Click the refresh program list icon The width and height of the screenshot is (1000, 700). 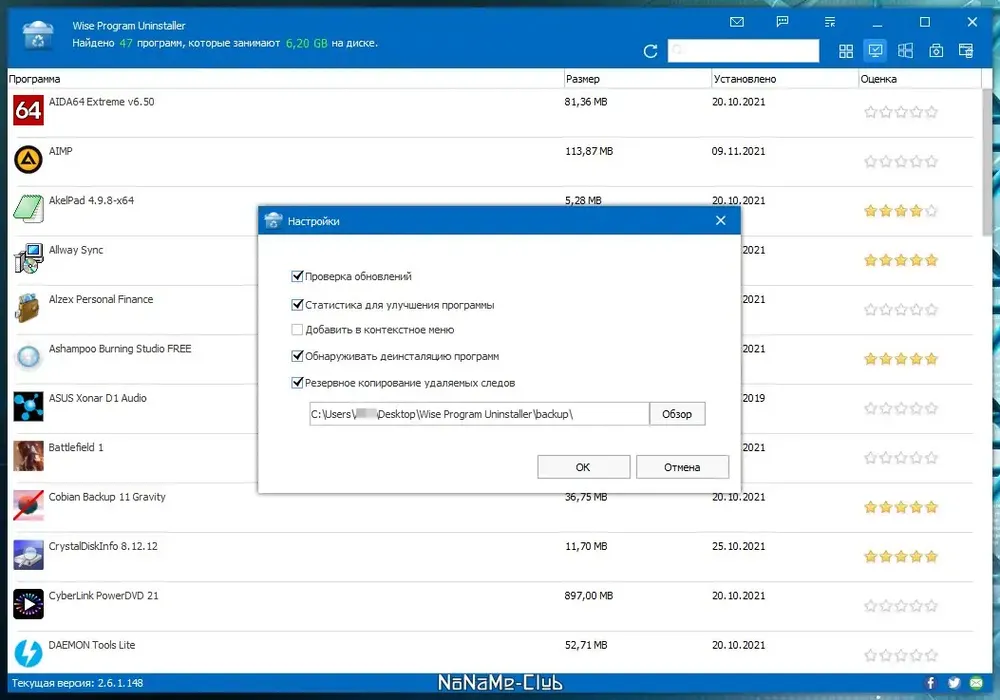(650, 51)
